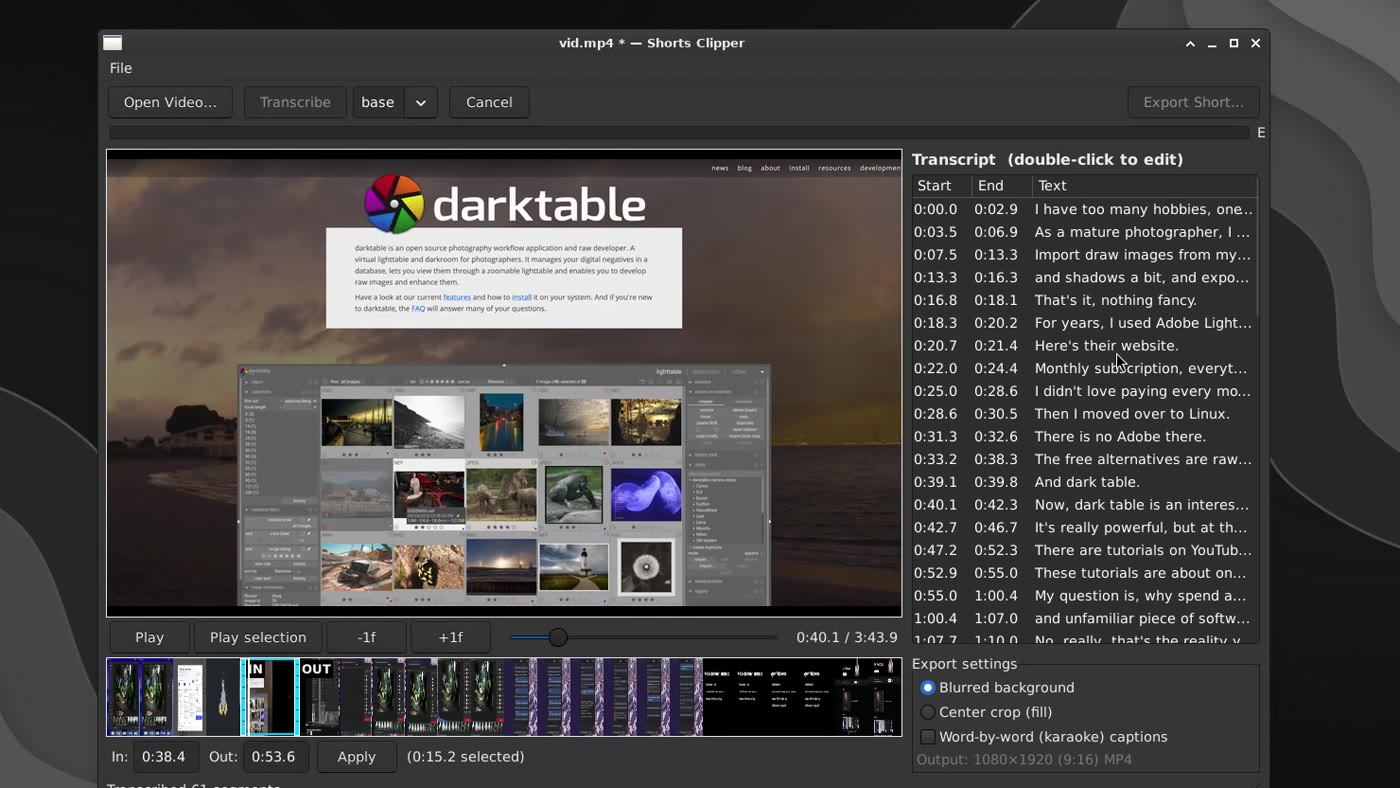This screenshot has width=1400, height=788.
Task: Click the End column header
Action: (x=1001, y=186)
